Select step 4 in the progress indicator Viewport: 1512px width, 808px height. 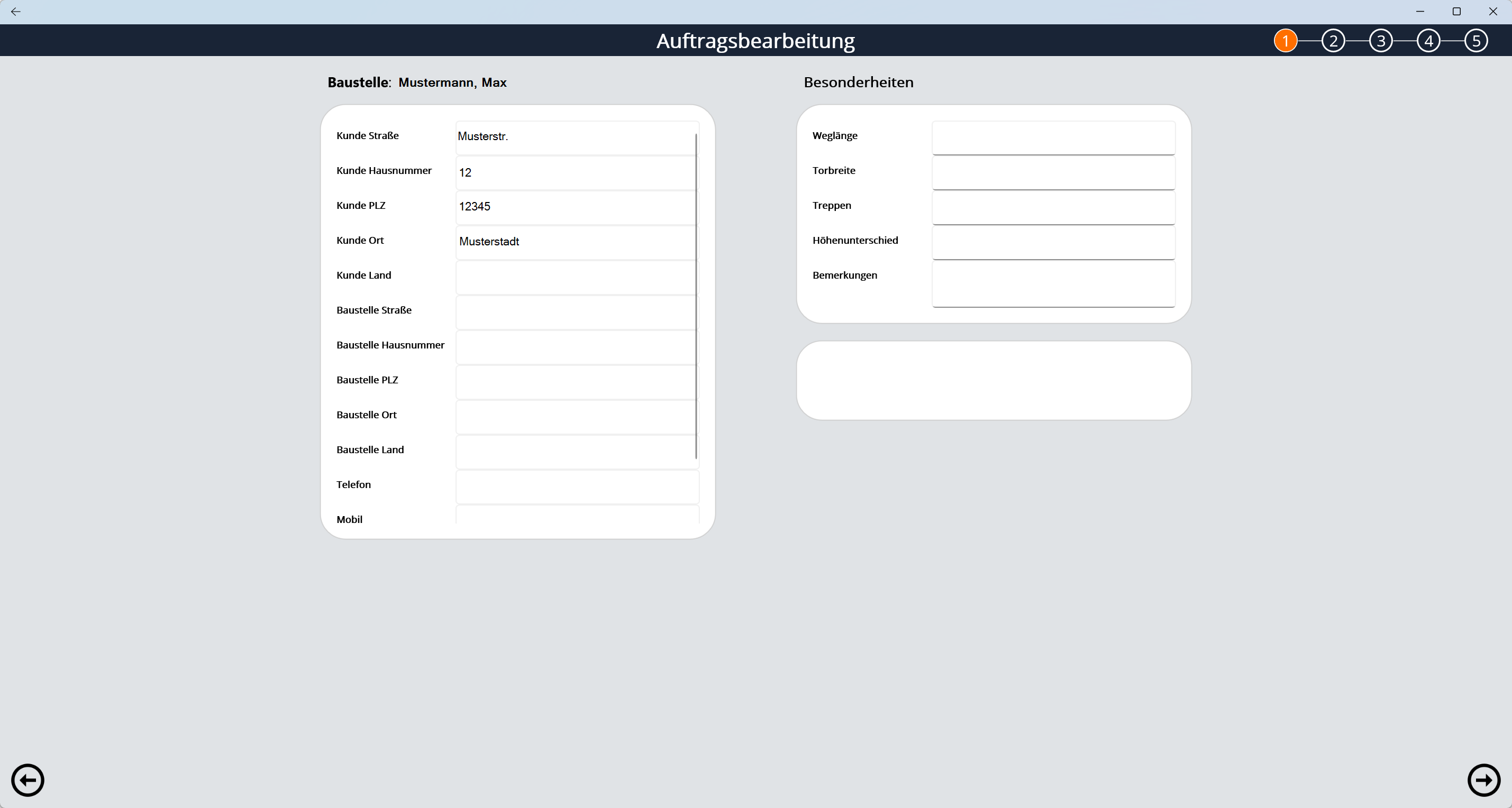(x=1428, y=40)
